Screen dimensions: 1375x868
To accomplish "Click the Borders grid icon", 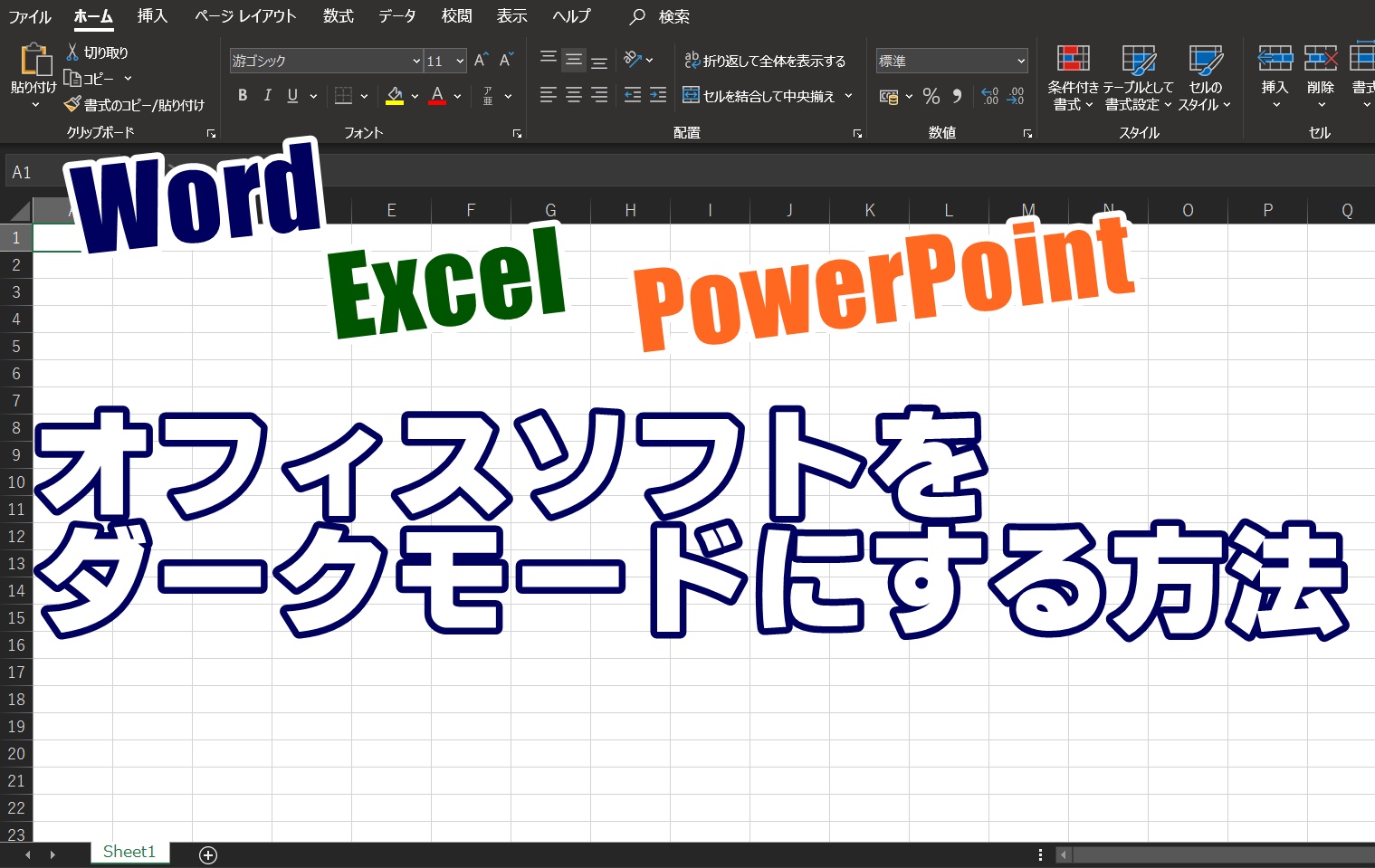I will click(x=343, y=95).
